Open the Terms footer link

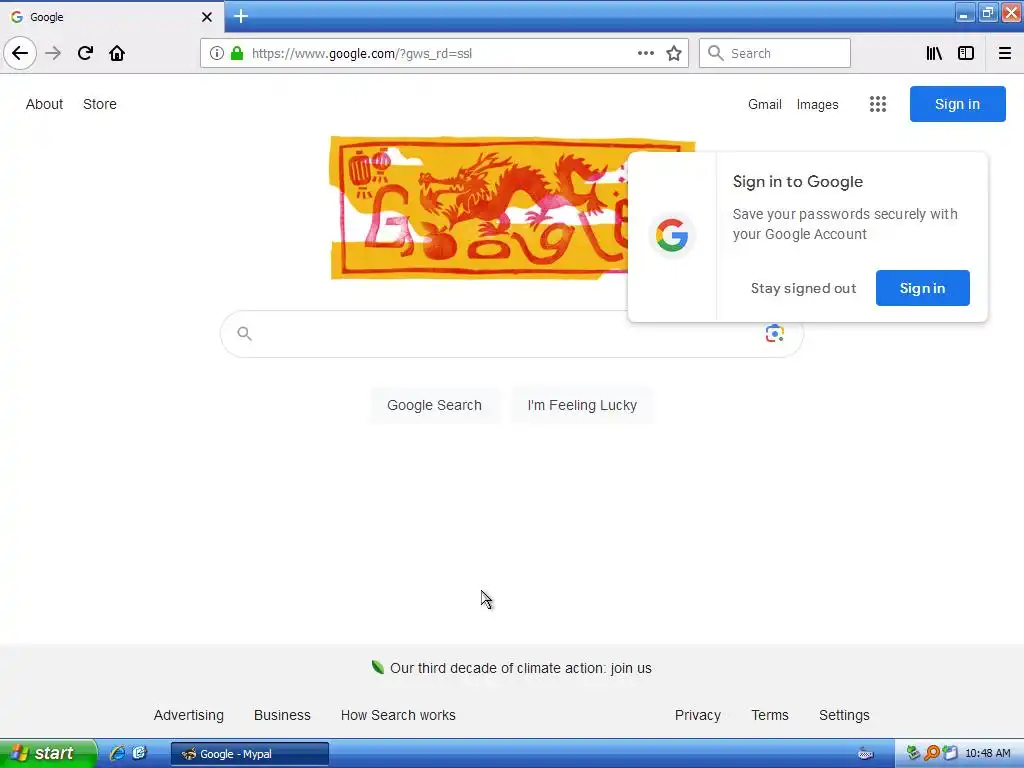point(770,715)
